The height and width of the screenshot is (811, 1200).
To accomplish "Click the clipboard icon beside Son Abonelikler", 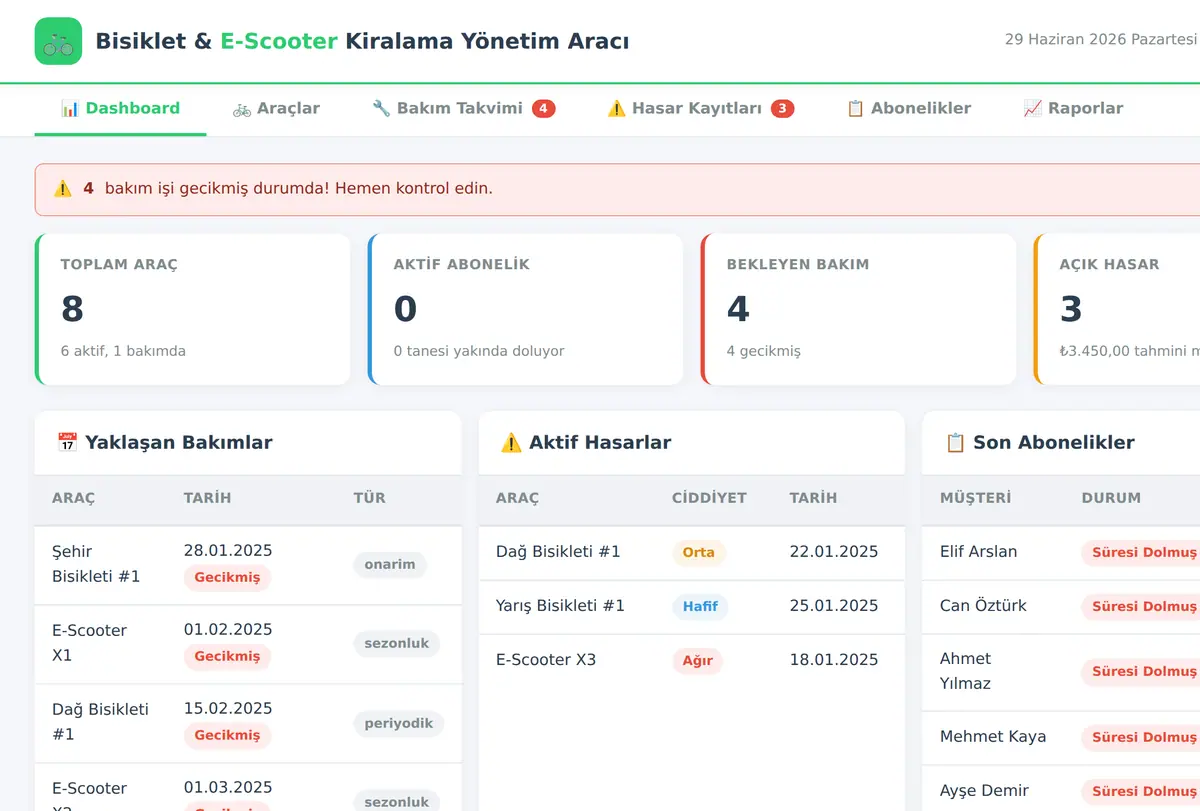I will (x=955, y=442).
